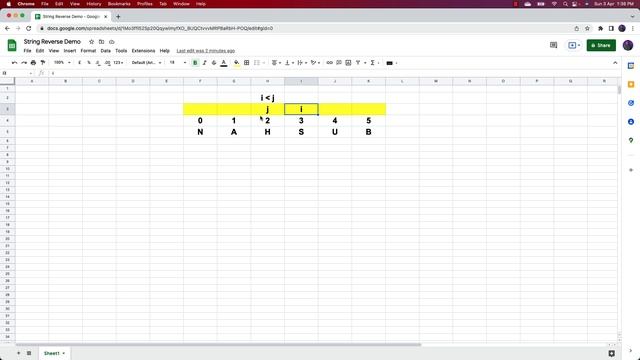This screenshot has height=360, width=640.
Task: Click the green Share button
Action: click(x=601, y=45)
